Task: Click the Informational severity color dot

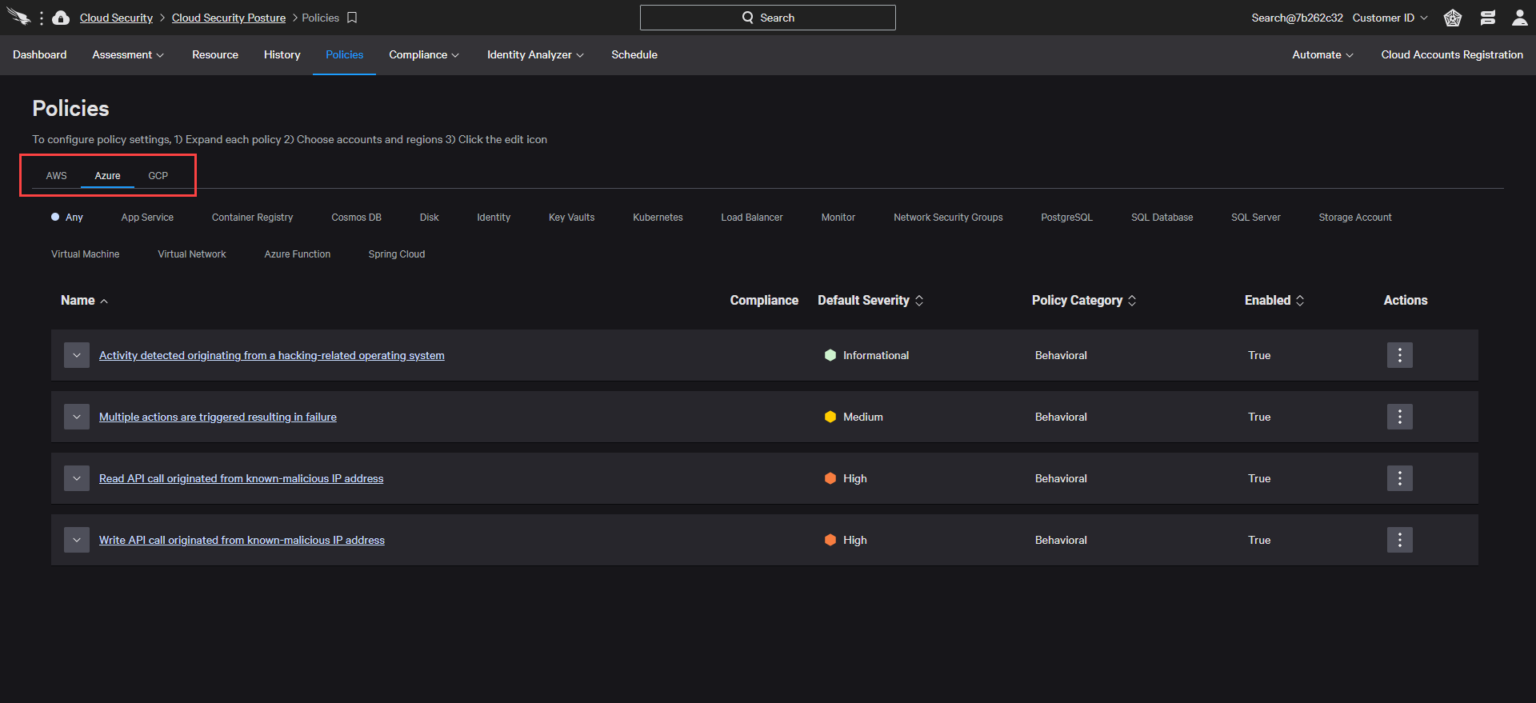Action: pyautogui.click(x=830, y=355)
